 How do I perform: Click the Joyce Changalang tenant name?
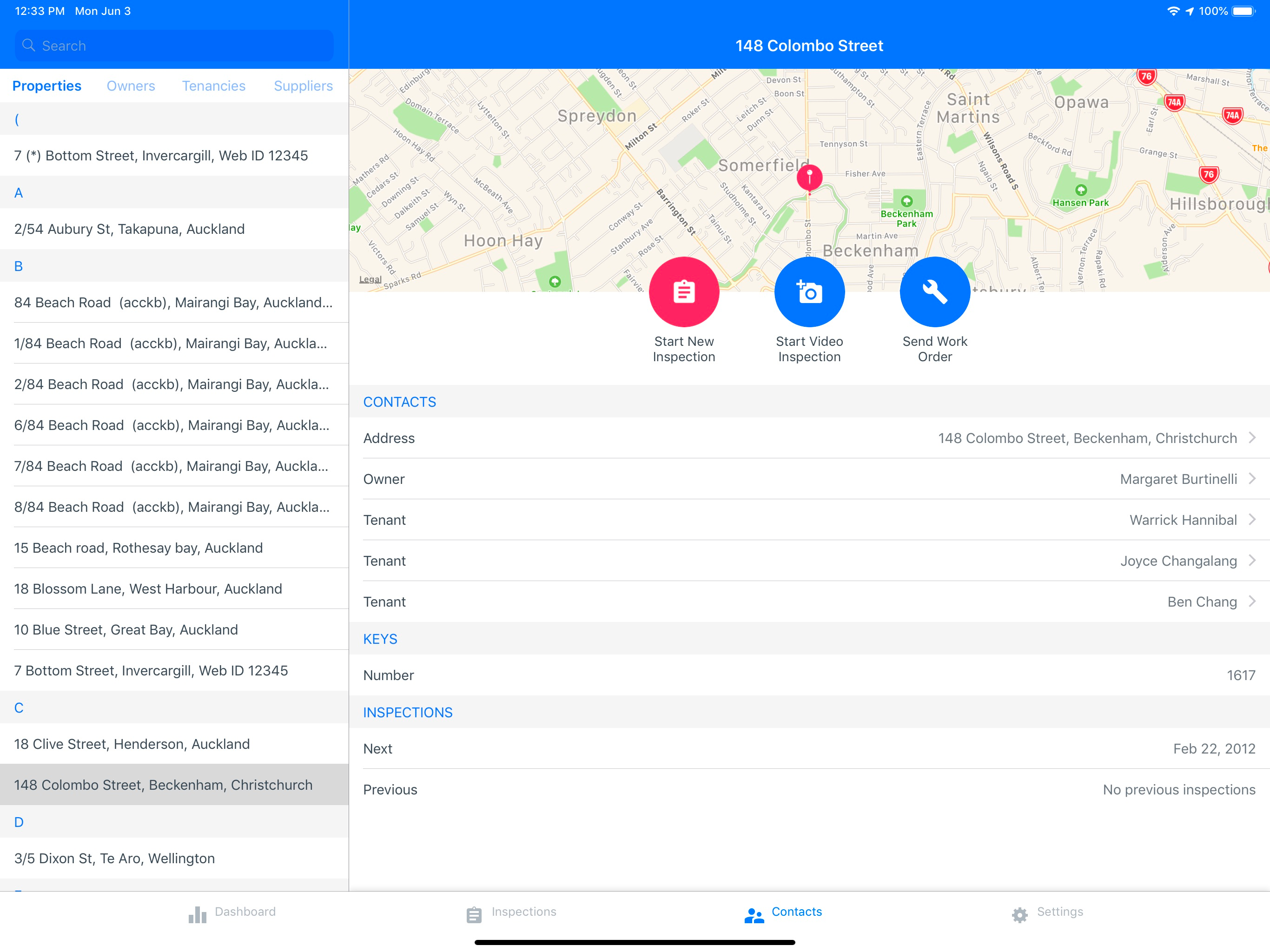click(x=1179, y=561)
